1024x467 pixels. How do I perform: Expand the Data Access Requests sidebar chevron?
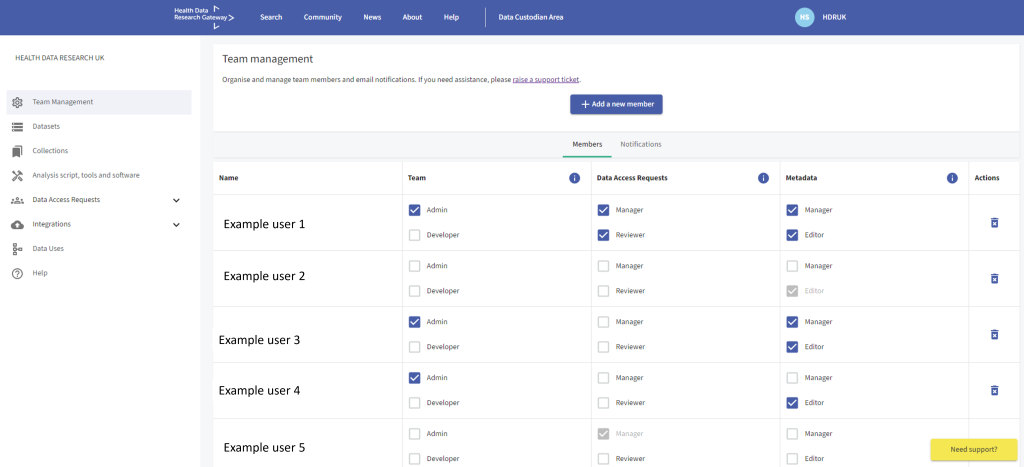pyautogui.click(x=176, y=200)
